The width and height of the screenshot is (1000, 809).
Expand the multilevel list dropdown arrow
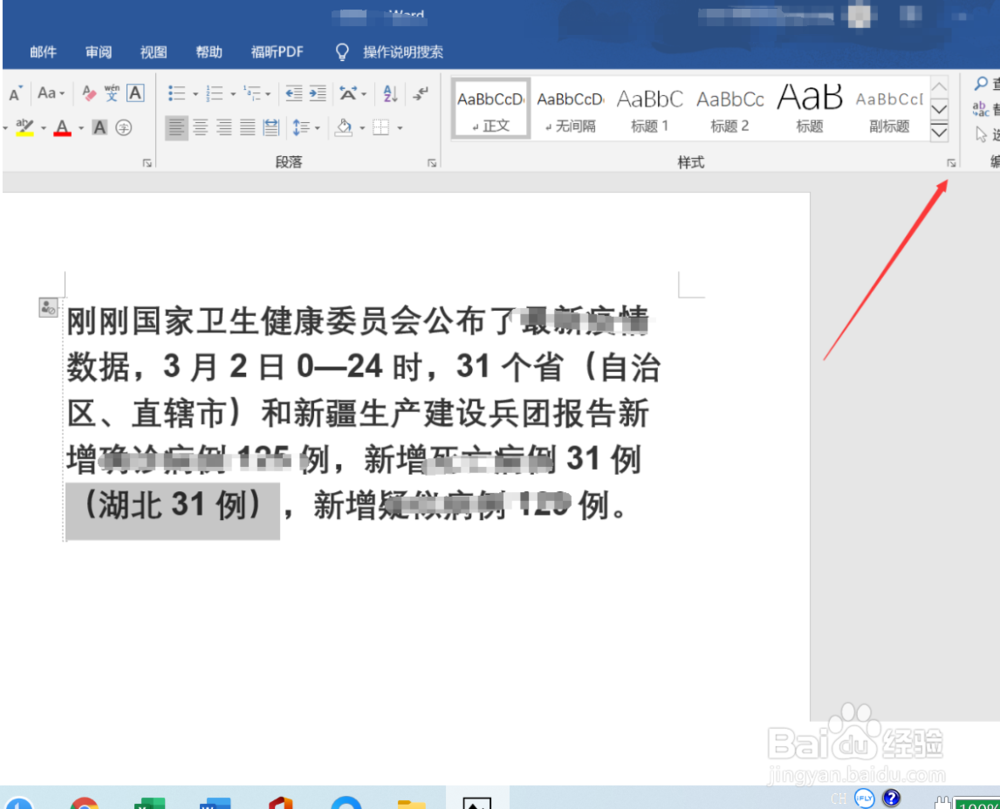(268, 94)
